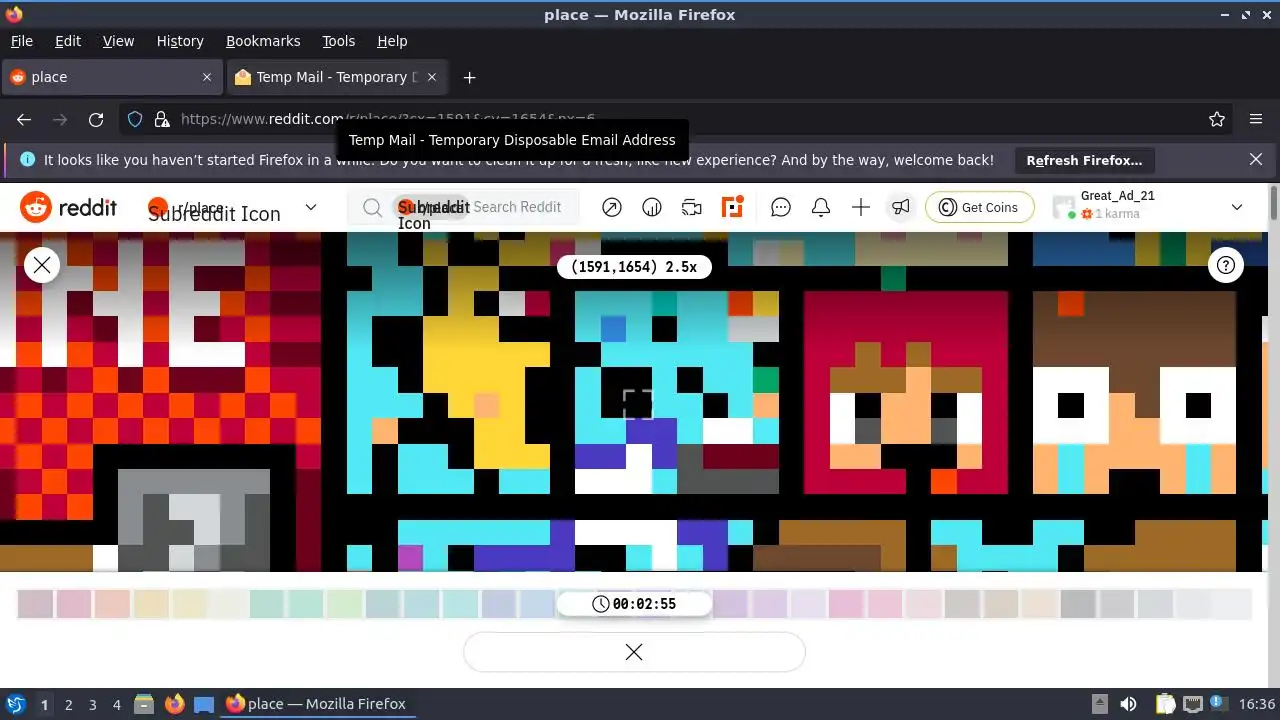Click the volume speaker tray icon

(1128, 704)
